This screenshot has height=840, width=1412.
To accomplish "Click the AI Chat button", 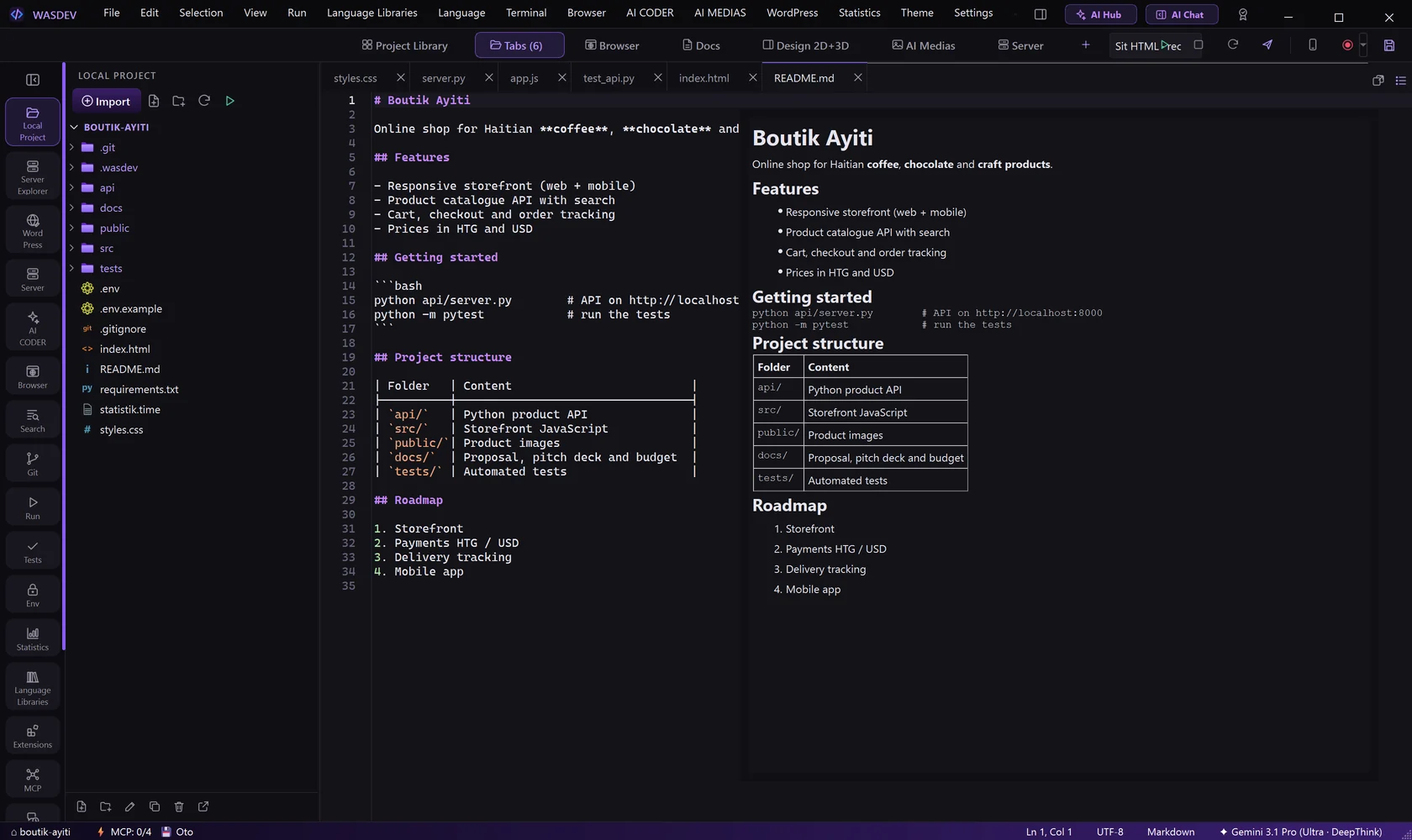I will 1182,14.
